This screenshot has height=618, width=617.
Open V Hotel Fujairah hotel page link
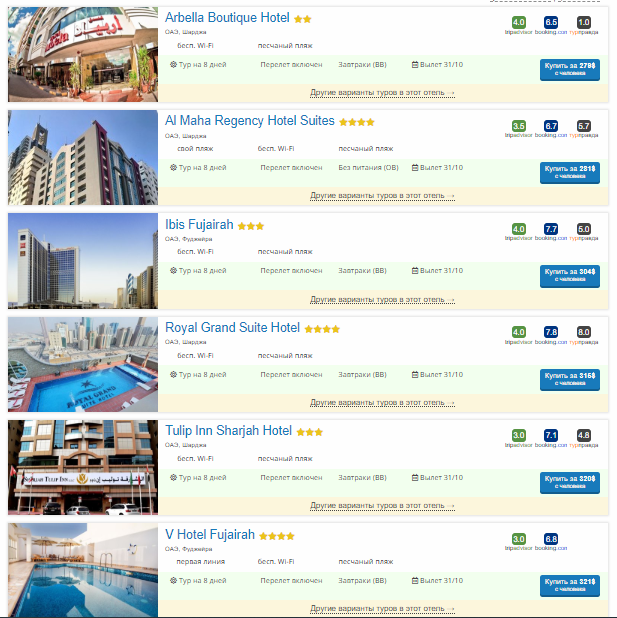click(210, 535)
